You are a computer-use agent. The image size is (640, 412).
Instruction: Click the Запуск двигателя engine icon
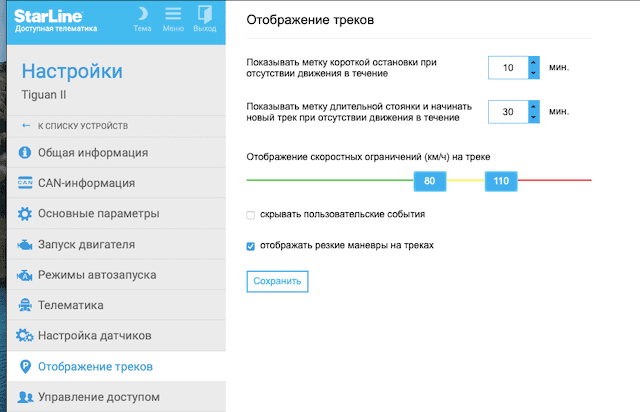(x=25, y=244)
